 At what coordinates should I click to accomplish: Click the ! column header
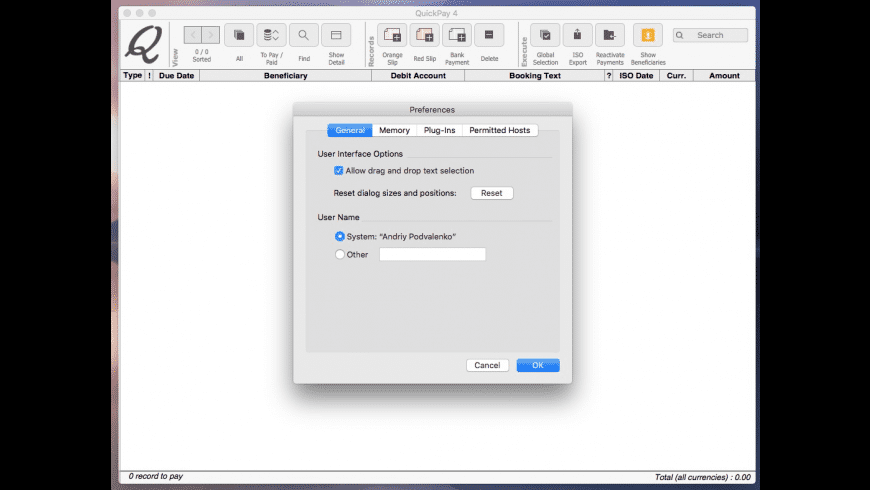(x=149, y=75)
